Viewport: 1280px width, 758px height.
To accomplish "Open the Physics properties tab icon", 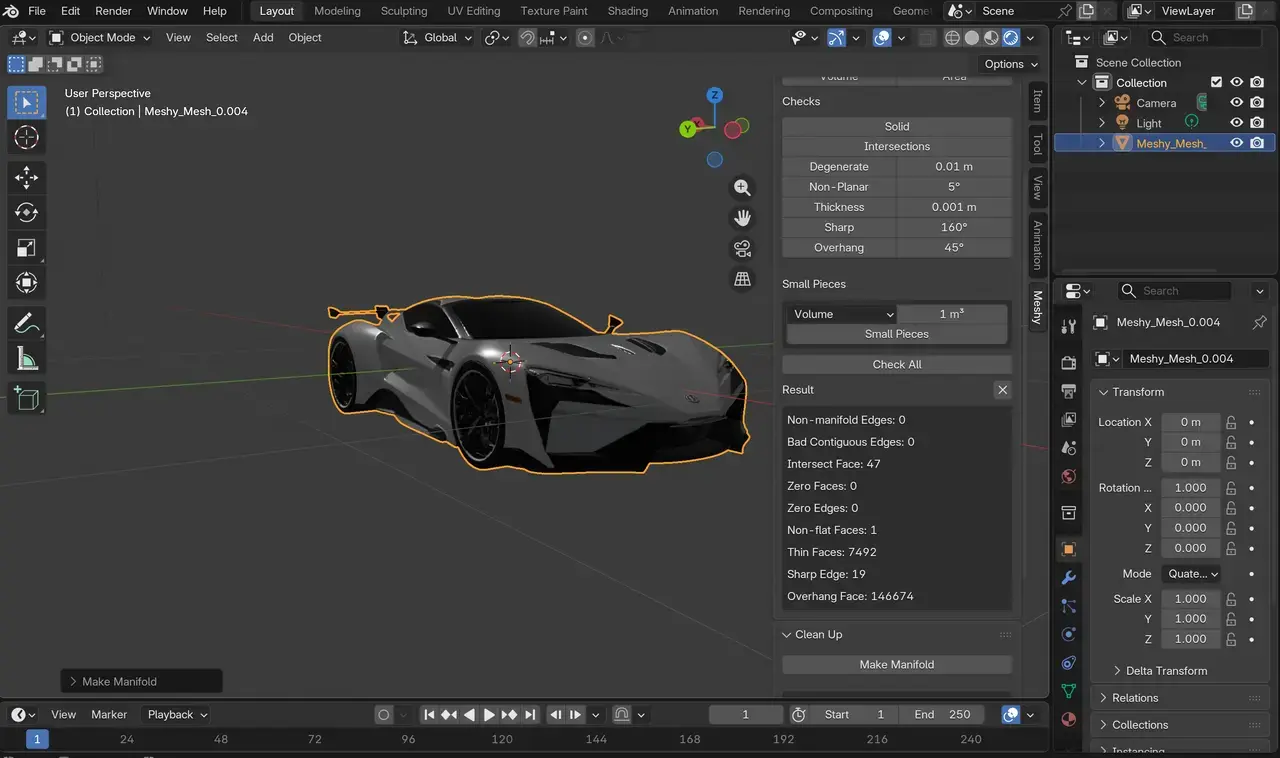I will point(1068,634).
